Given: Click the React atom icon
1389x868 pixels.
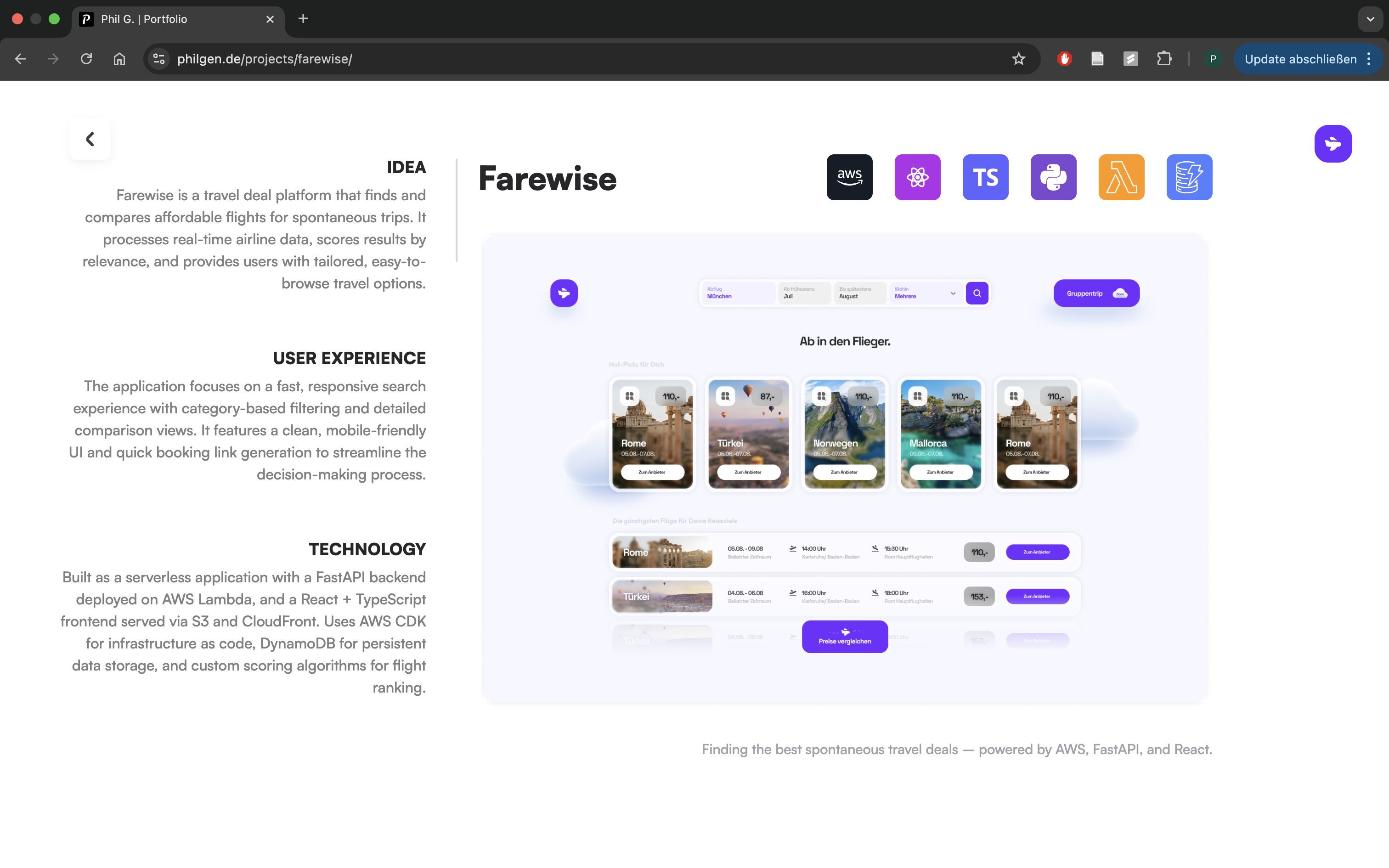Looking at the screenshot, I should pos(917,177).
